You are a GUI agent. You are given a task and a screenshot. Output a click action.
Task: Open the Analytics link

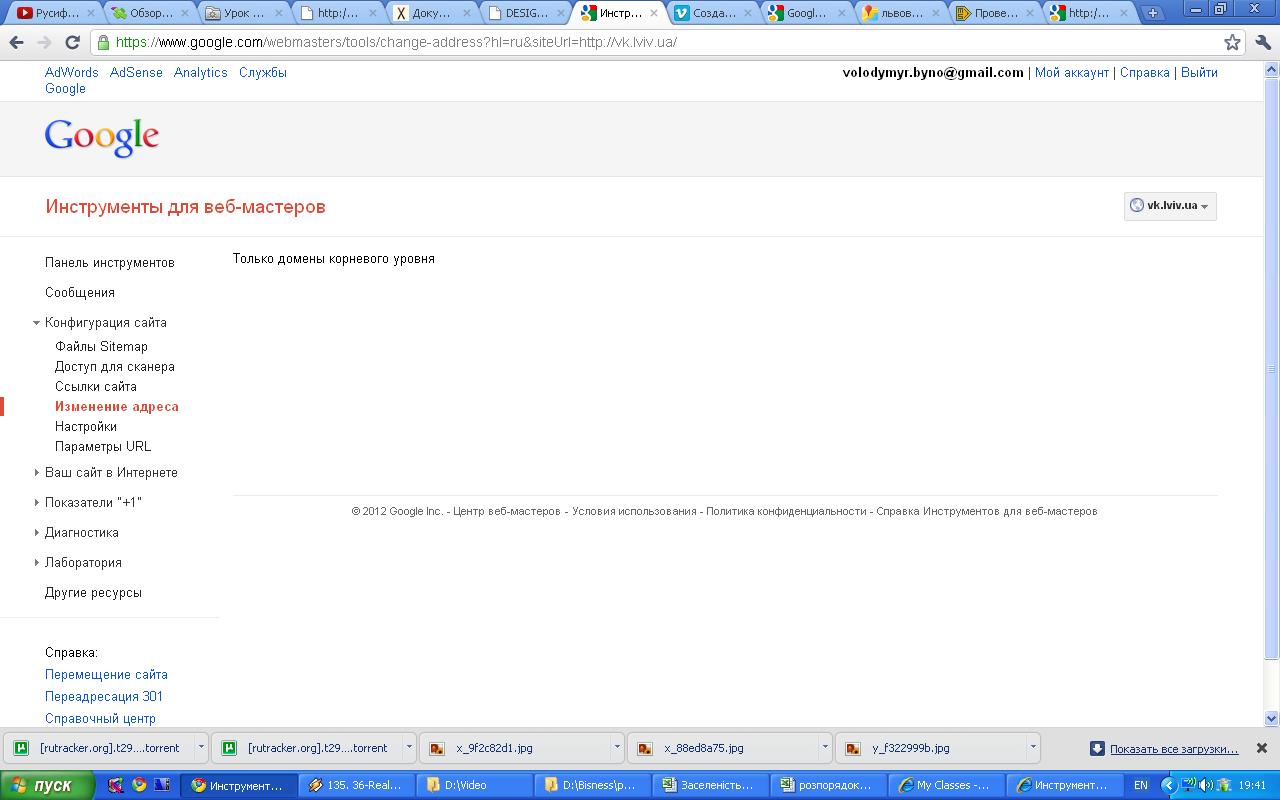200,72
